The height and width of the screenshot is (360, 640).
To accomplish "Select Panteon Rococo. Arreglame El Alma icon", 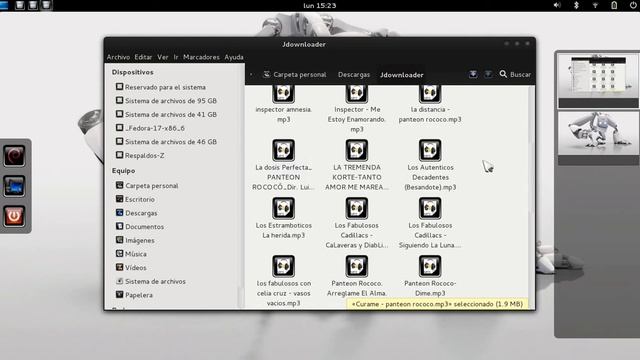I will tap(356, 266).
